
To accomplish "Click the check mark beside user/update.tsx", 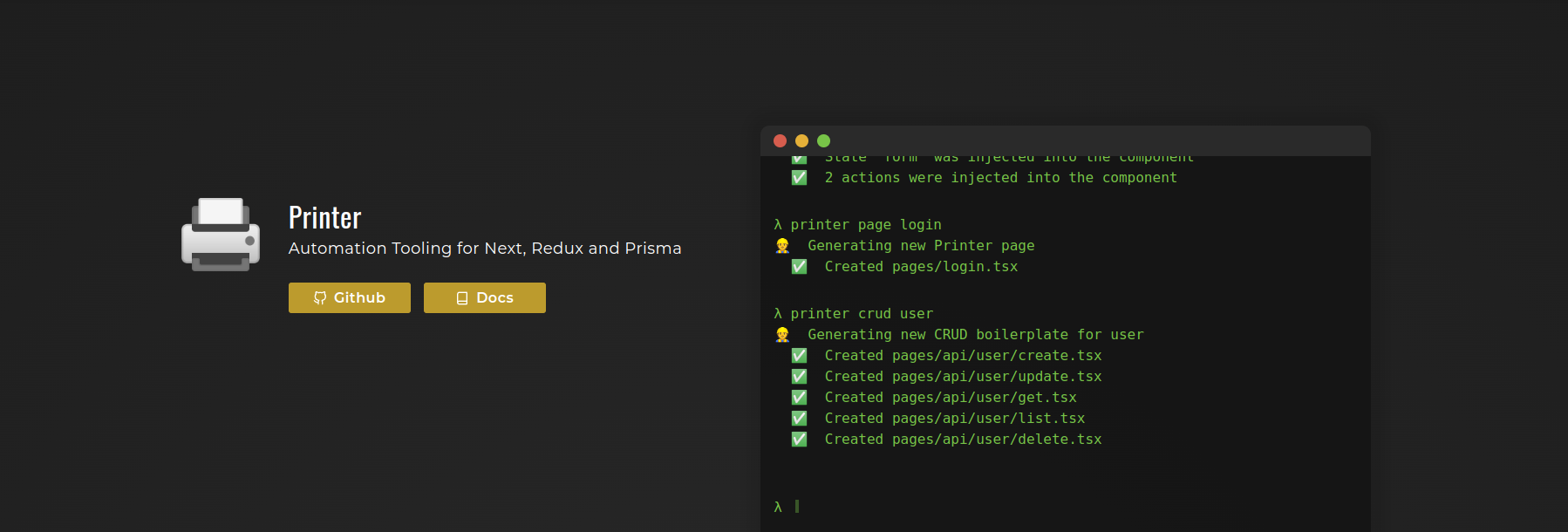I will tap(799, 377).
